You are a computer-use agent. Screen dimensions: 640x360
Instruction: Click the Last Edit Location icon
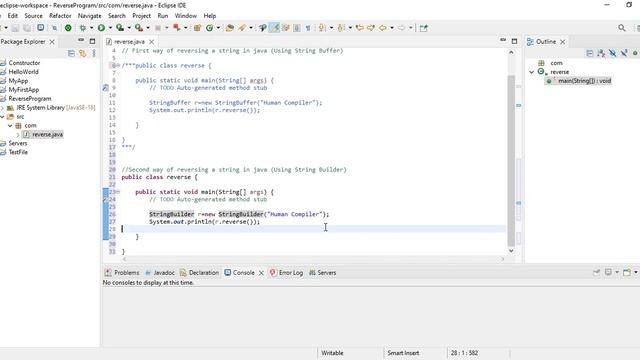[x=360, y=28]
